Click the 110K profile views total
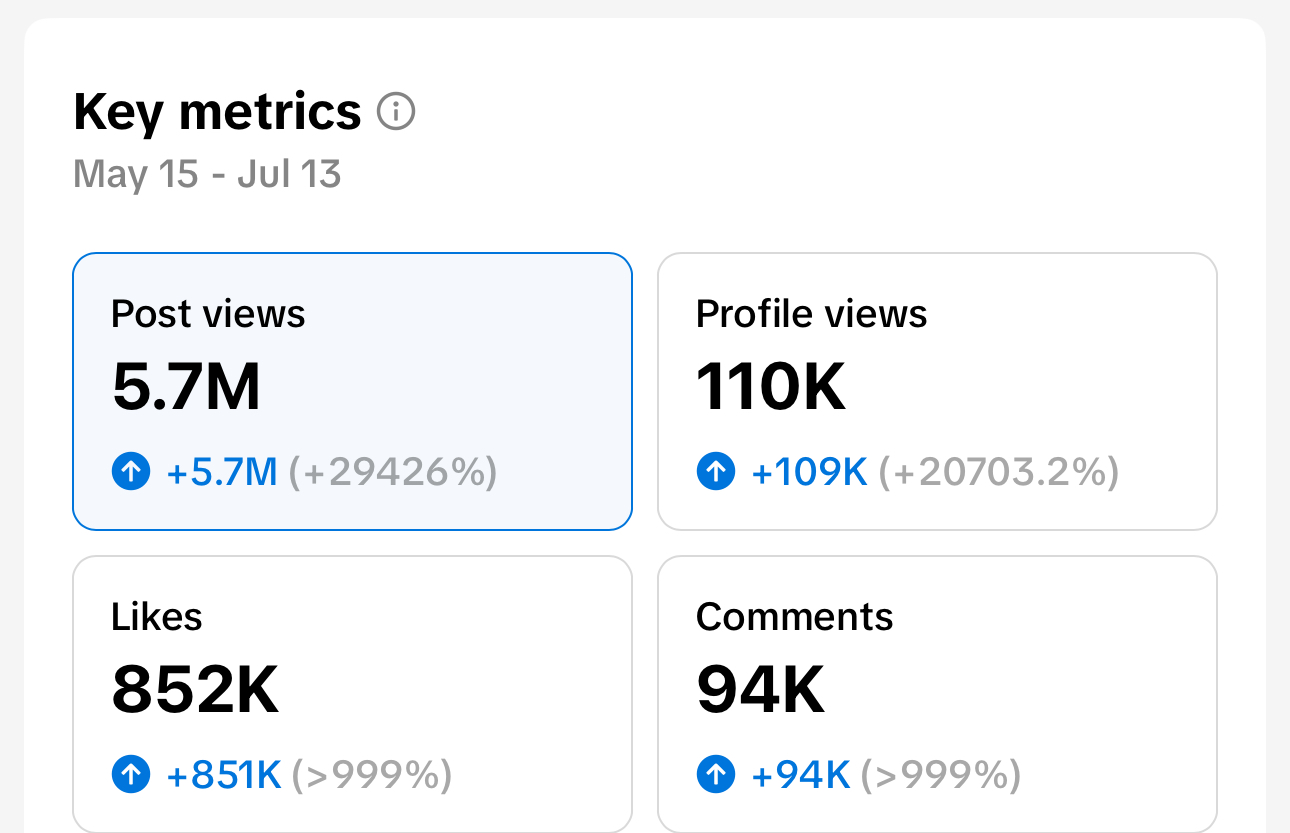1290x833 pixels. click(770, 387)
